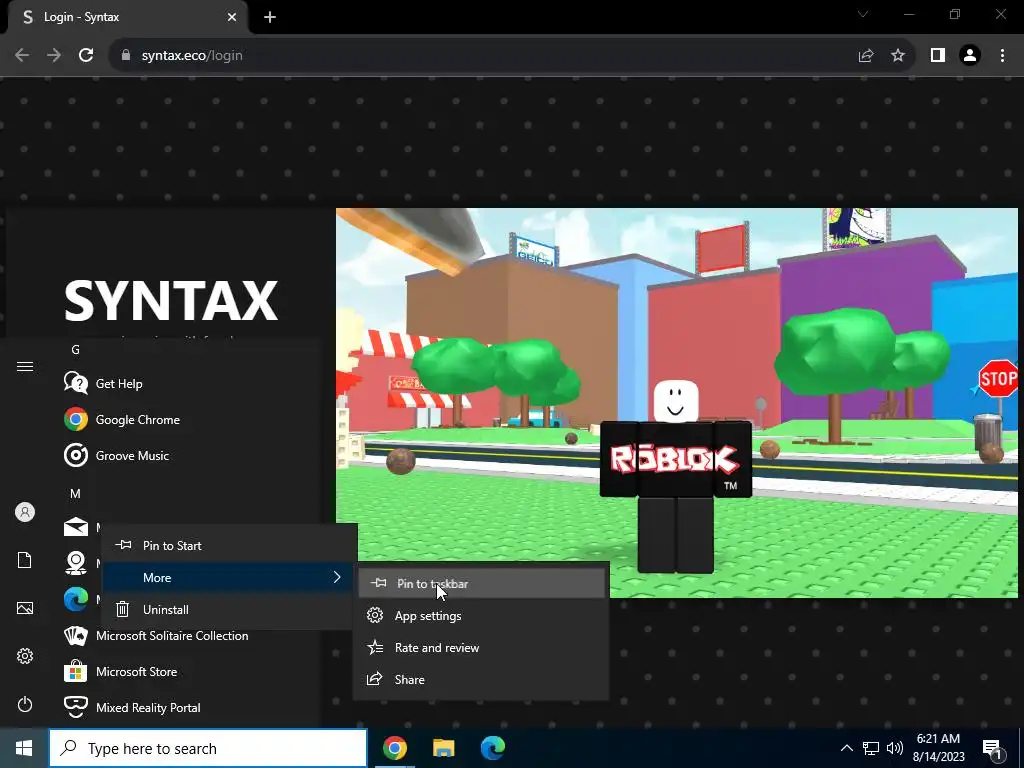Click the Mail envelope app icon
Image resolution: width=1024 pixels, height=768 pixels.
coord(76,527)
